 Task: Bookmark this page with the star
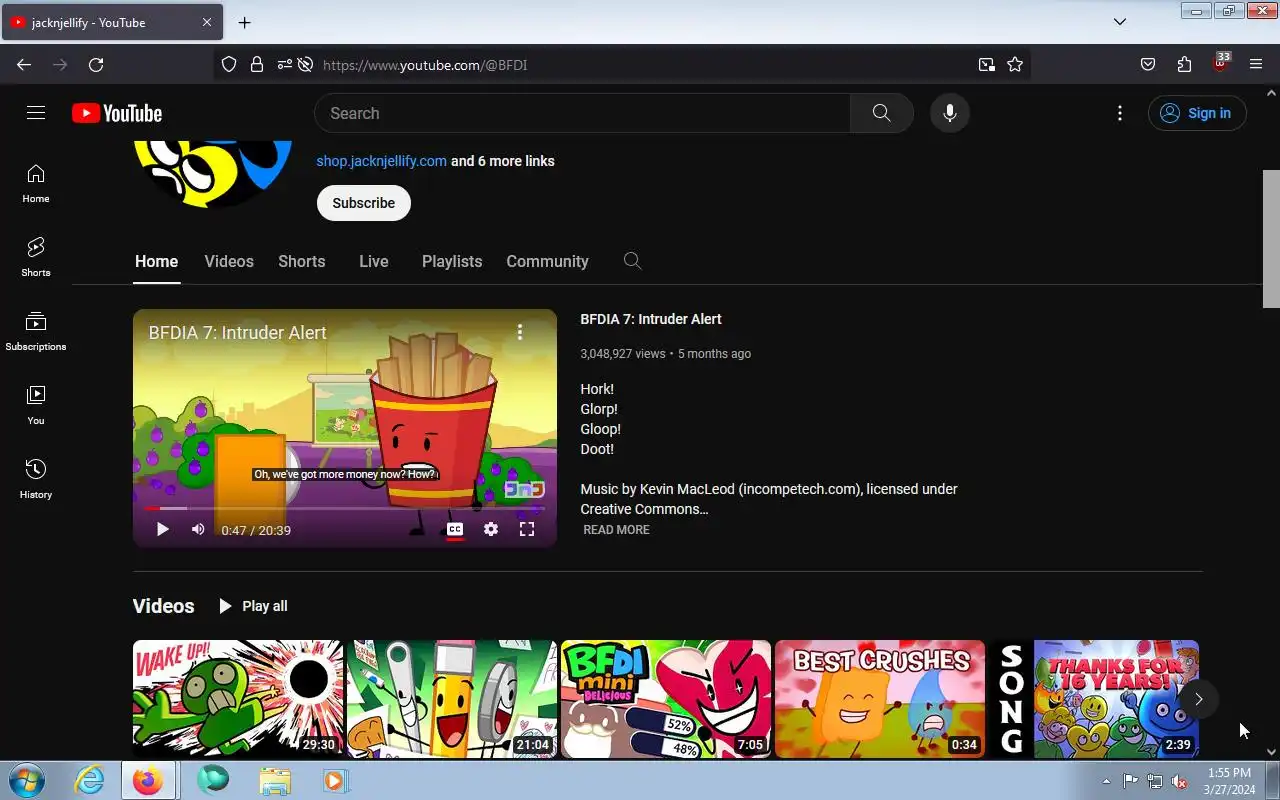(x=1015, y=65)
